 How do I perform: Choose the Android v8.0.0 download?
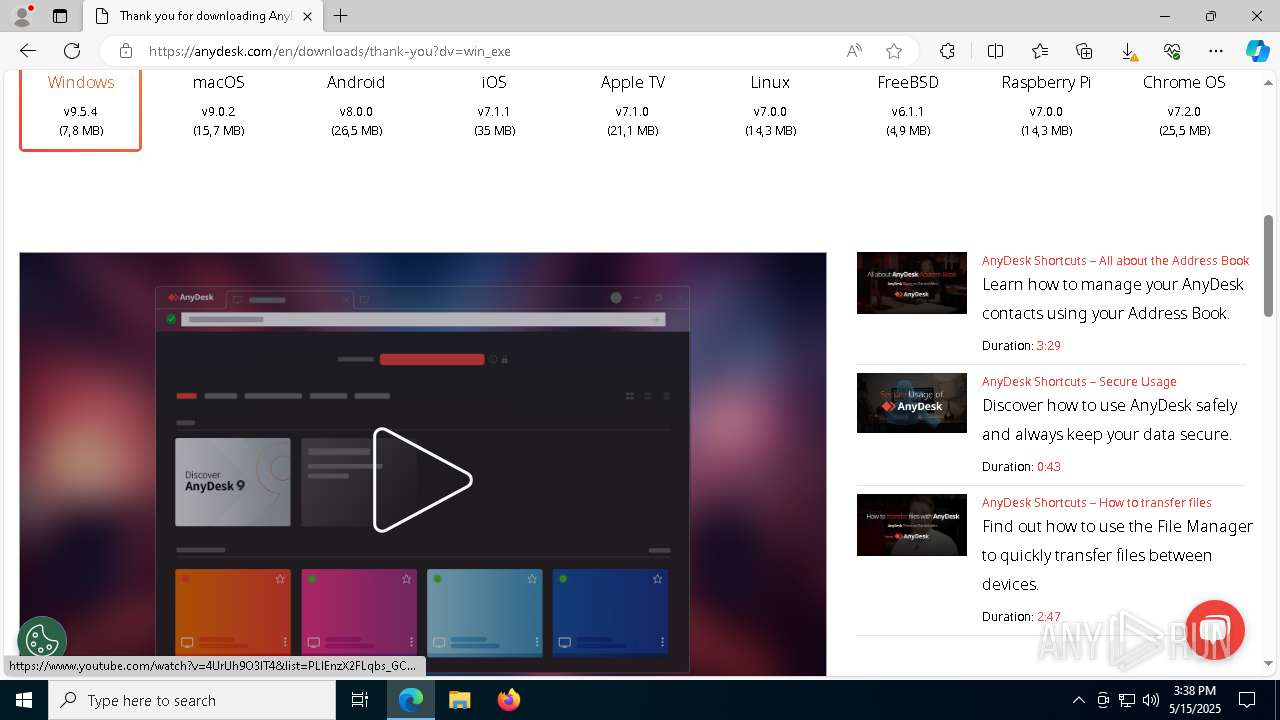(x=356, y=105)
